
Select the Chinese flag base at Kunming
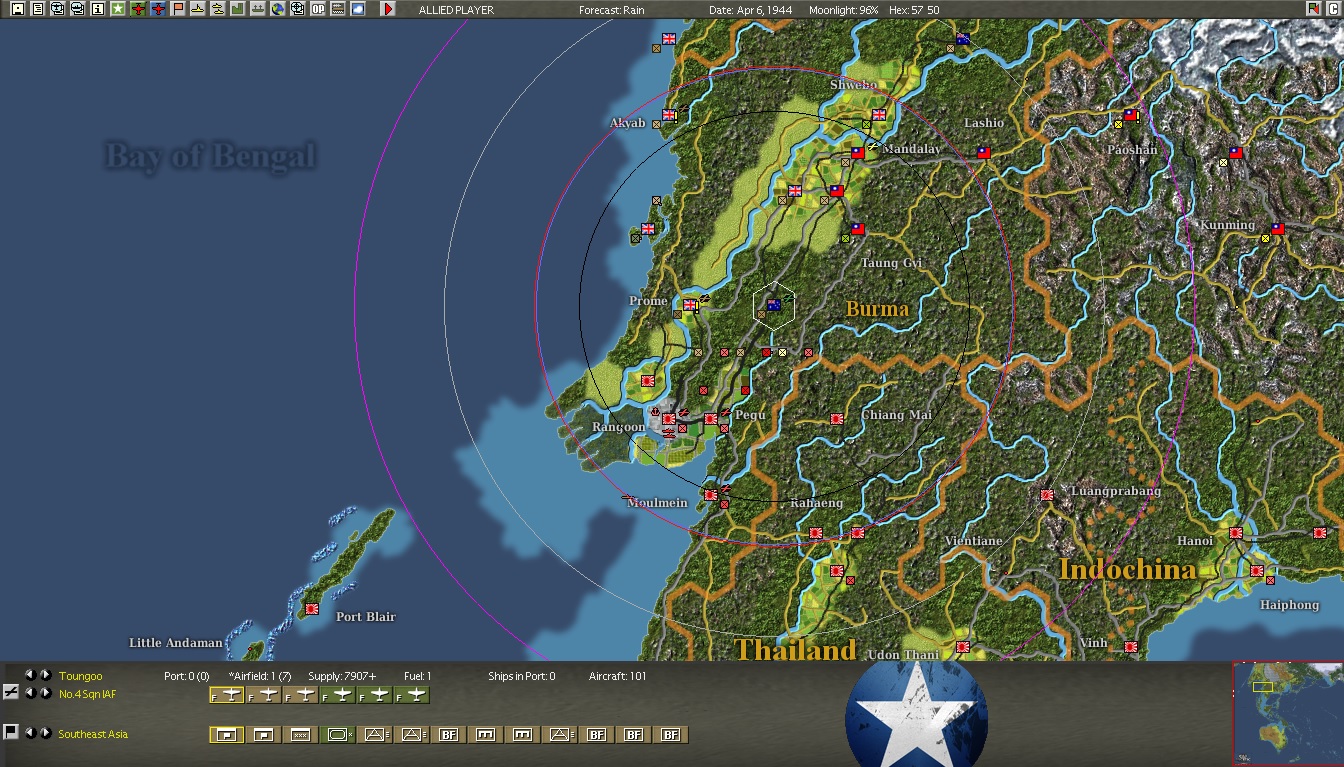pyautogui.click(x=1277, y=229)
